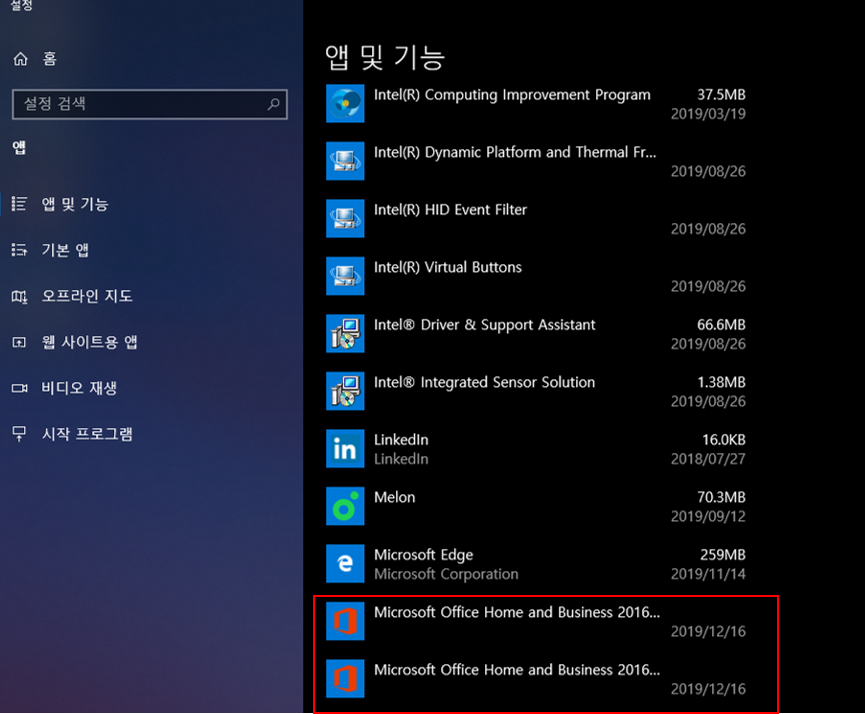Click the 2019/09/12 install date
Image resolution: width=865 pixels, height=714 pixels.
point(708,516)
